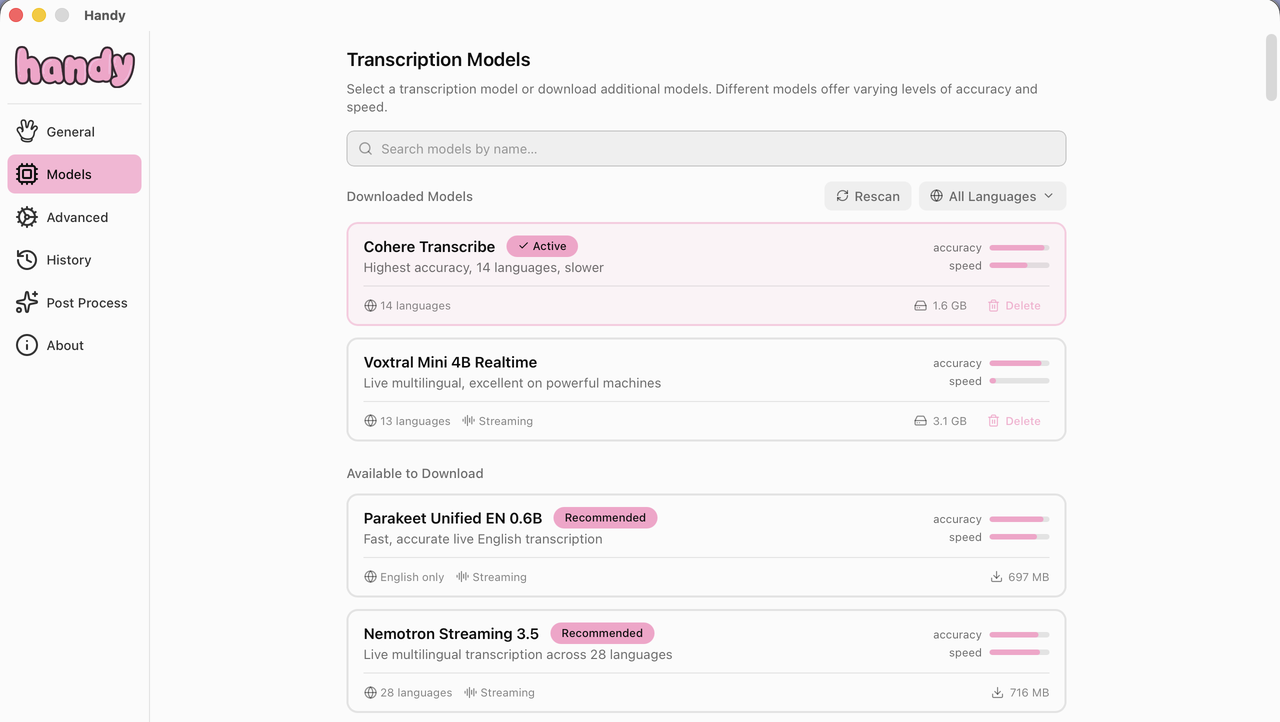Click Parakeet Unified speed bar
This screenshot has width=1280, height=722.
click(x=1019, y=537)
